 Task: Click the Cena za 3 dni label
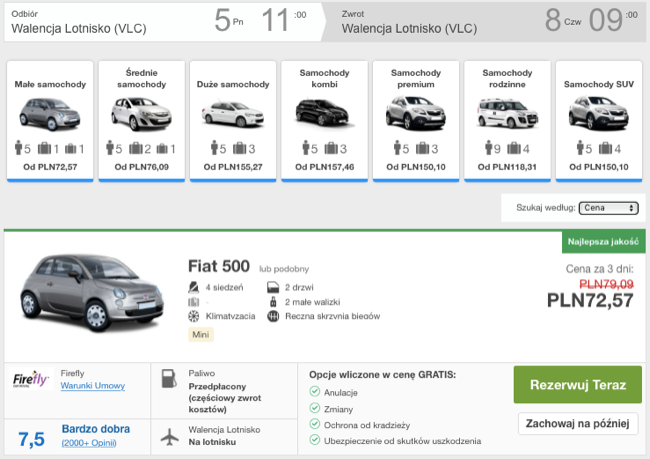[599, 269]
